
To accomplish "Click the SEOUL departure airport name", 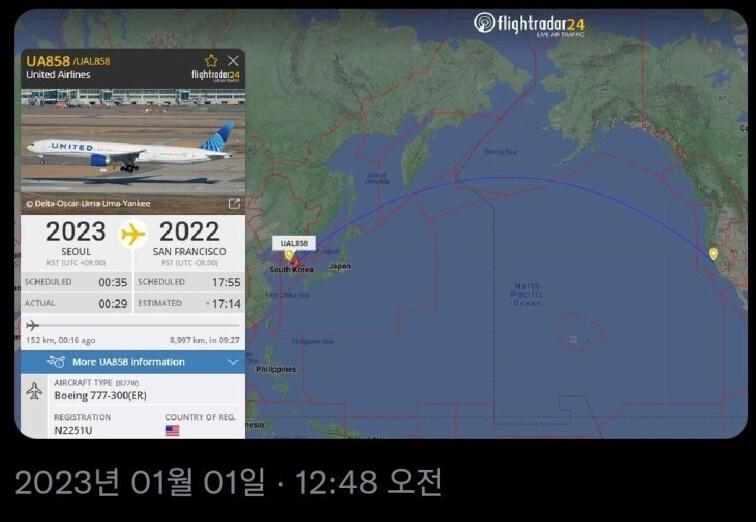I will (x=76, y=252).
